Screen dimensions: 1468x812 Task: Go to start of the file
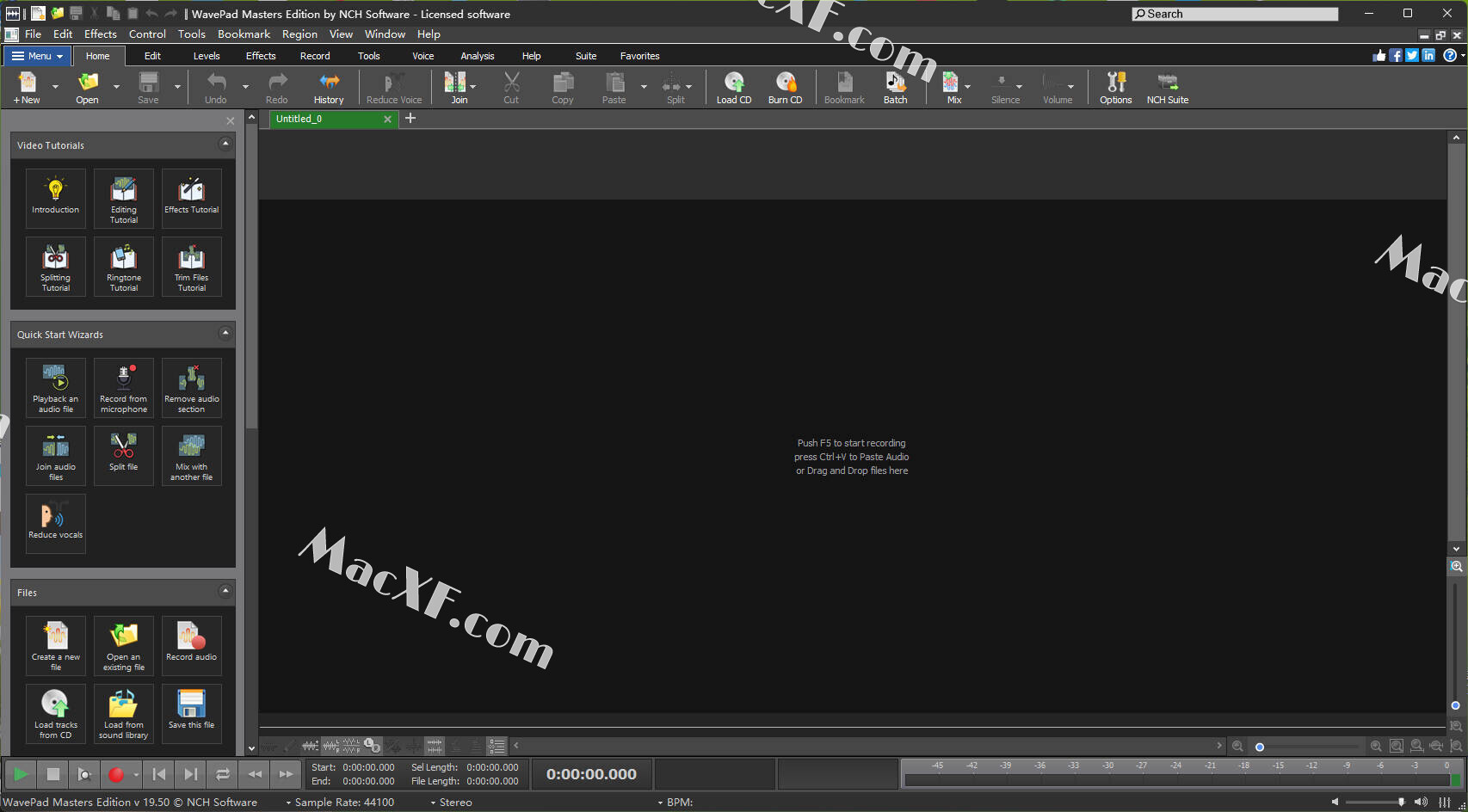159,774
